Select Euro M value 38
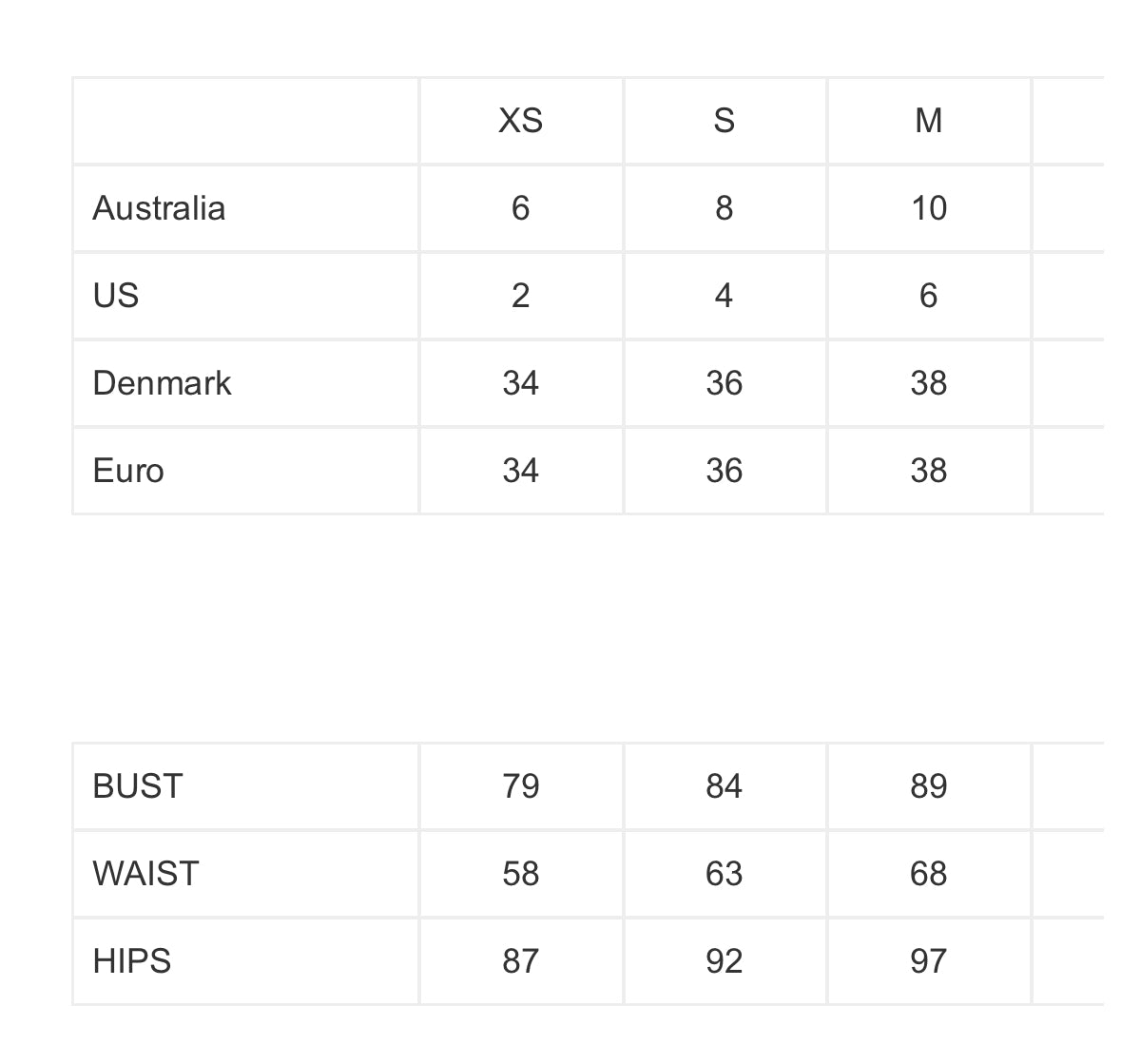This screenshot has width=1121, height=1064. [x=928, y=471]
